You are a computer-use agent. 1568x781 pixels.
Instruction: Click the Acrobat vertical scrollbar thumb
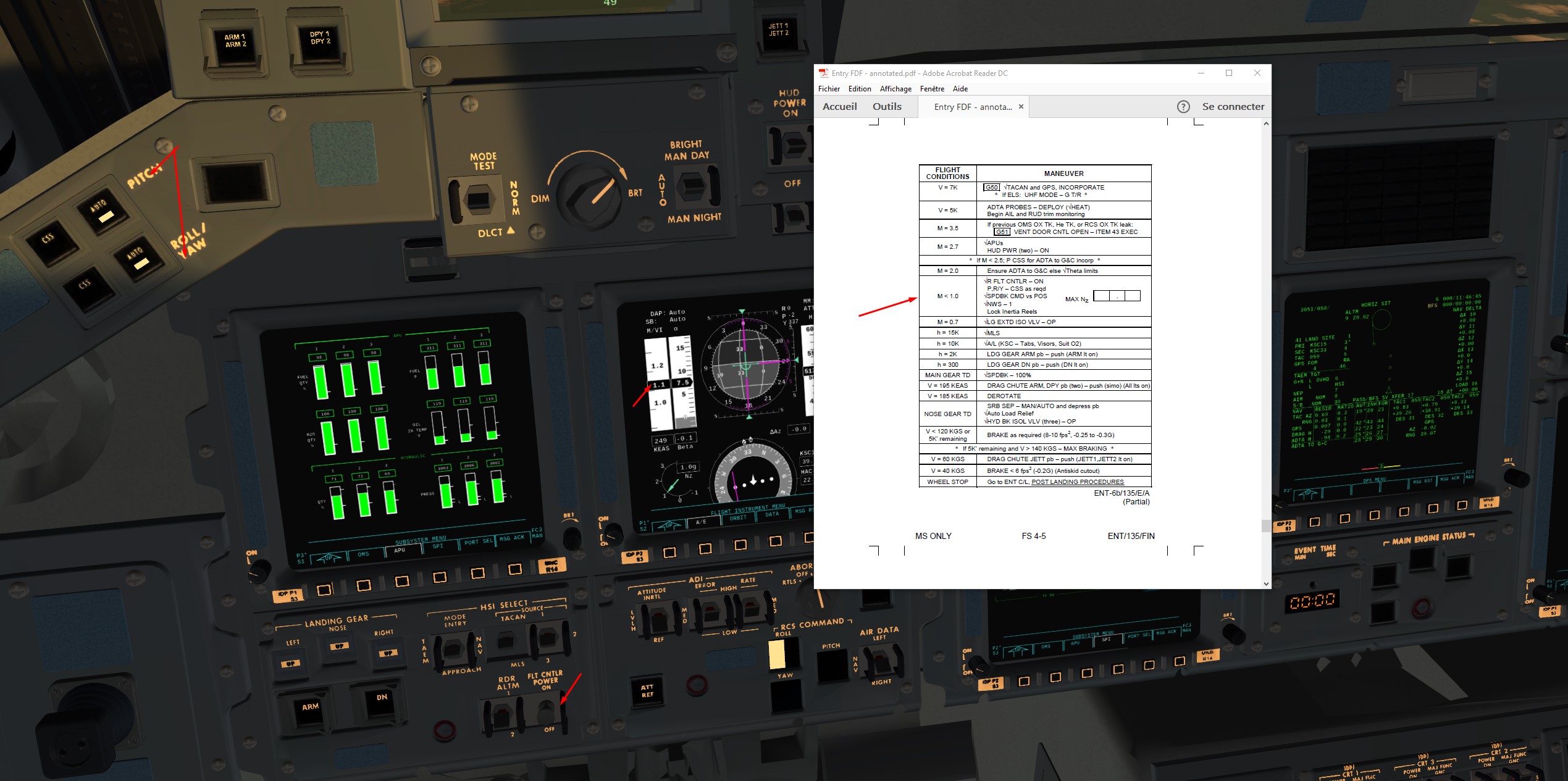pos(1266,525)
